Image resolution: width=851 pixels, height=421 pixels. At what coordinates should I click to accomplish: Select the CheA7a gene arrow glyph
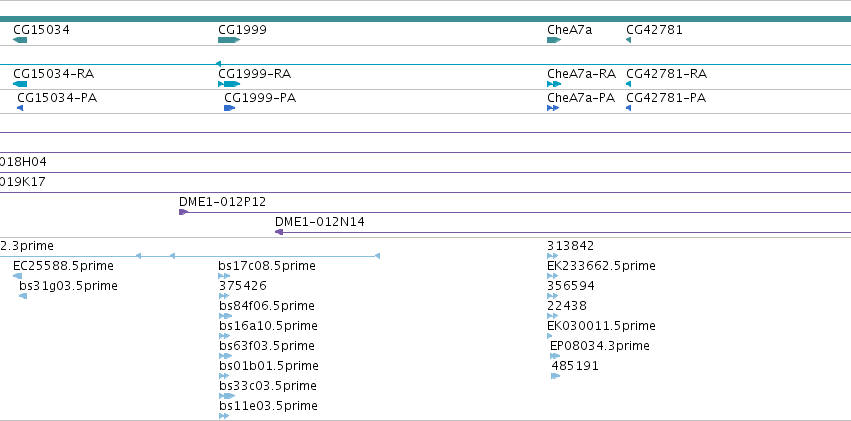click(554, 40)
